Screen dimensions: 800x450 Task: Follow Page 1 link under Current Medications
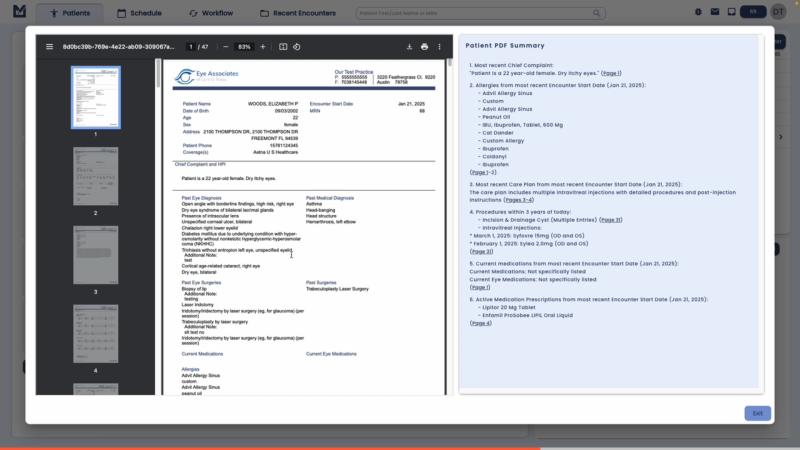(x=480, y=287)
